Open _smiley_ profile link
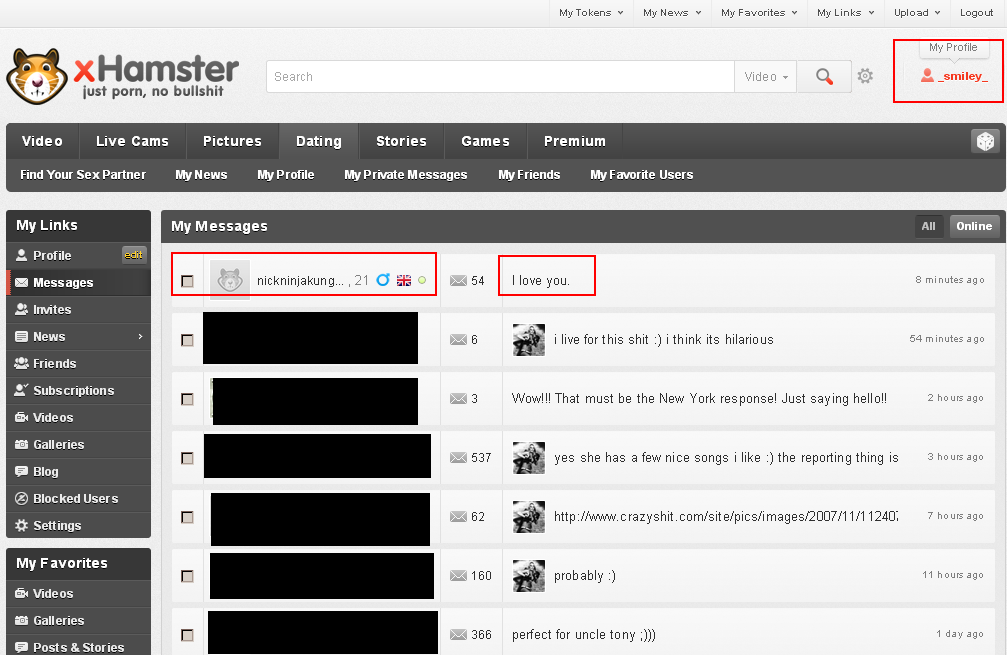 coord(954,76)
